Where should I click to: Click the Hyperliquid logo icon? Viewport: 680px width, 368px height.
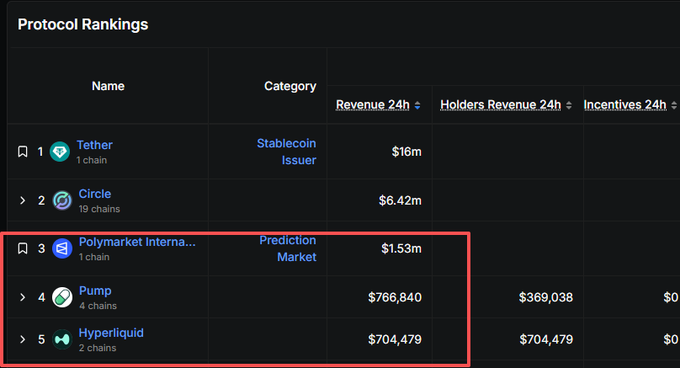point(62,339)
